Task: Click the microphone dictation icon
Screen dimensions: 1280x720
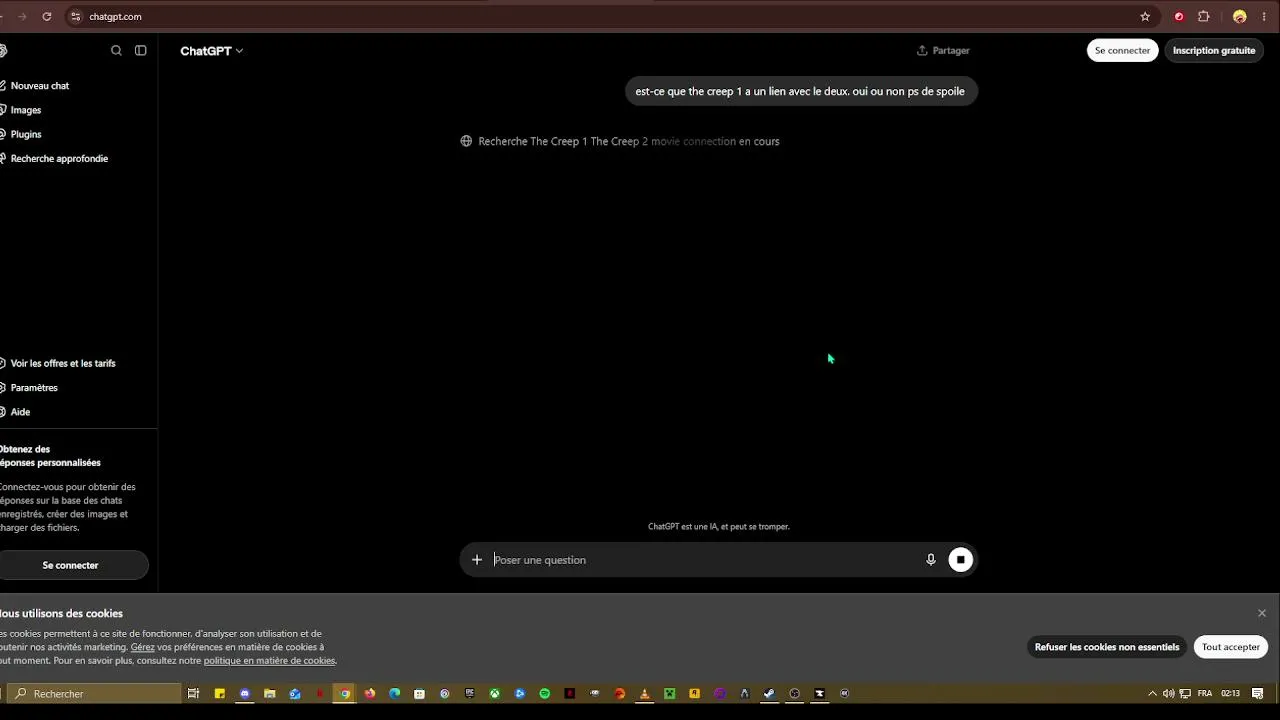Action: click(x=930, y=560)
